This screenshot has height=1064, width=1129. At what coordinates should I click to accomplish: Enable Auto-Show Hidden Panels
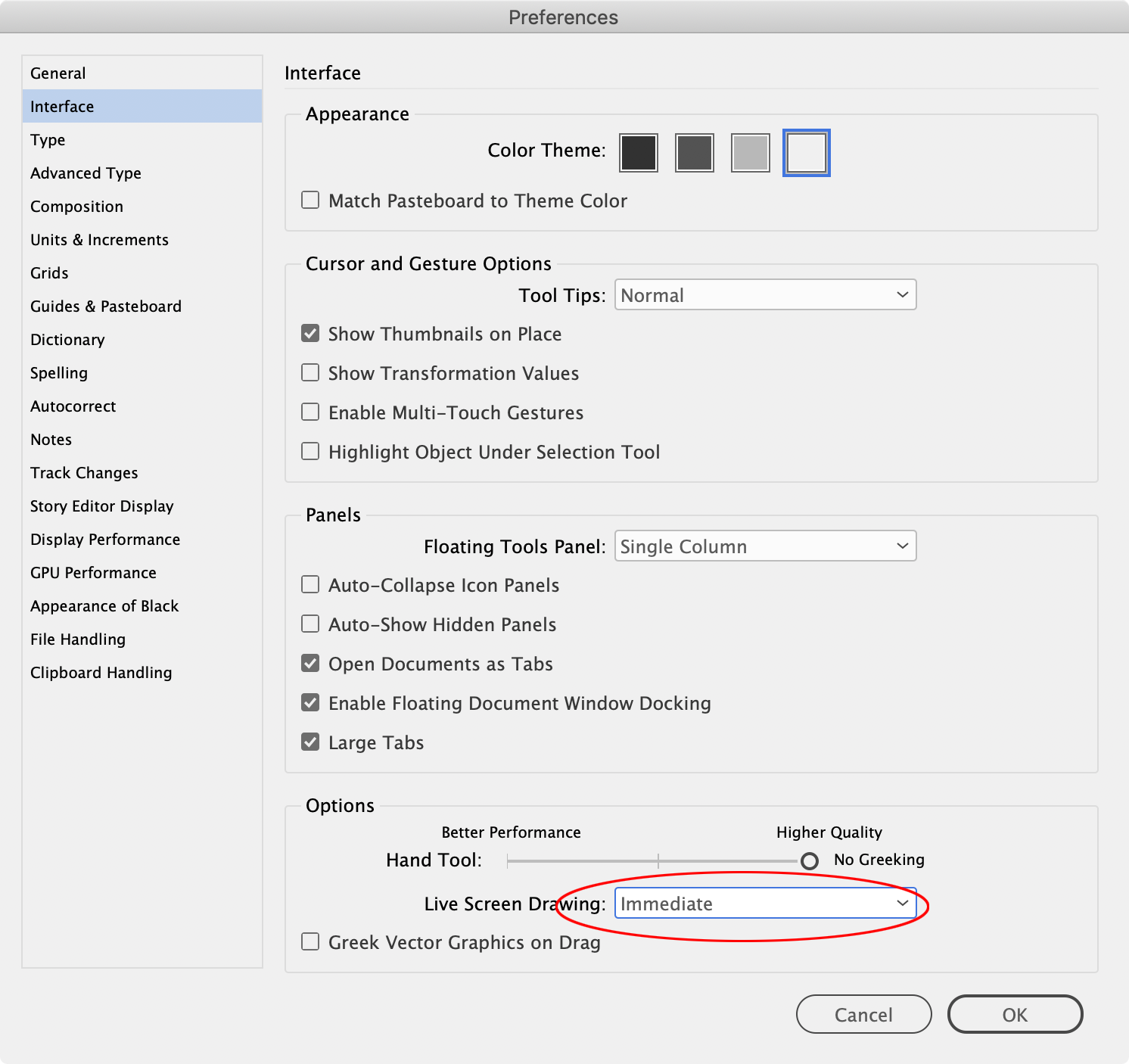(x=310, y=624)
